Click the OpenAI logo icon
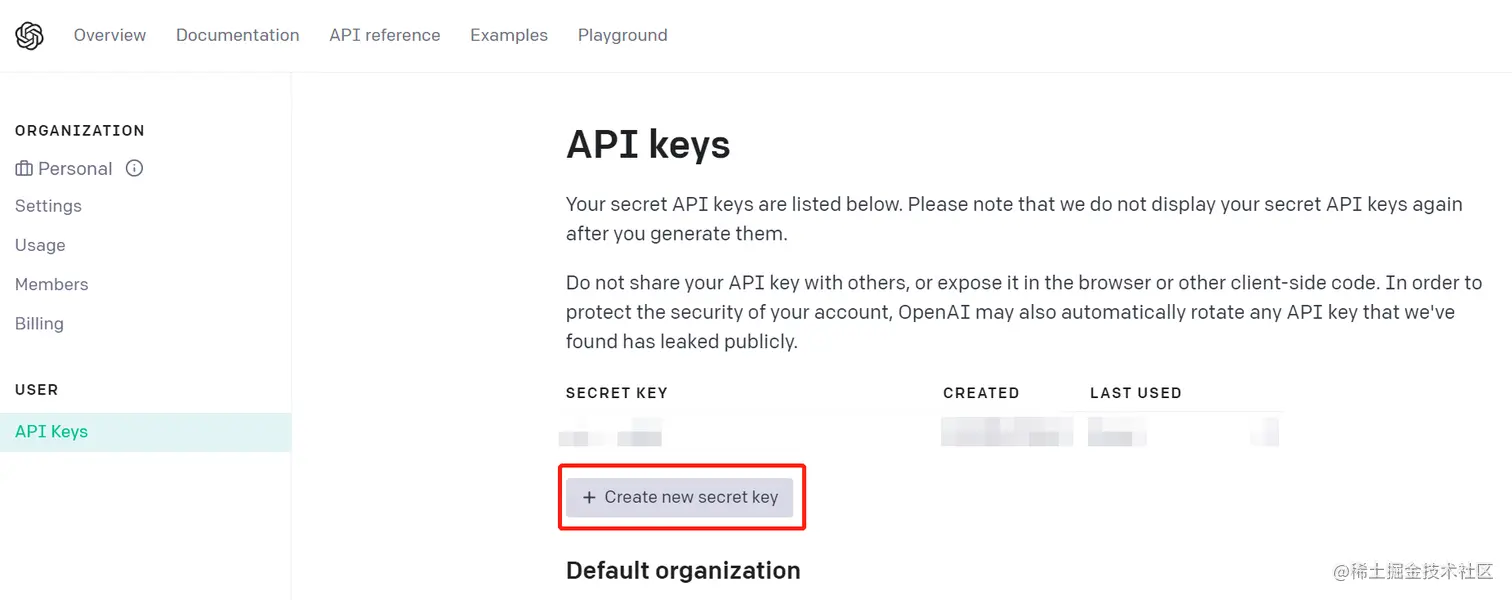Viewport: 1512px width, 600px height. coord(30,36)
